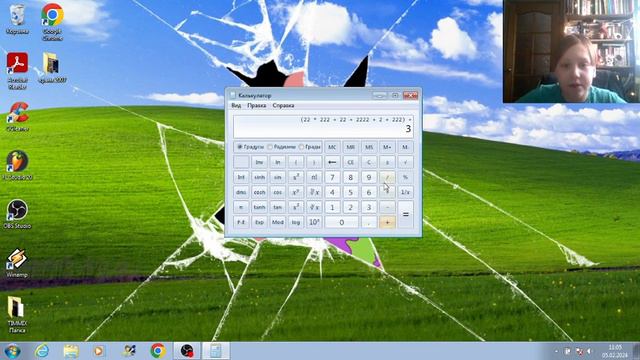Click the Show Desktop strip at the taskbar's end
The image size is (640, 360).
point(636,351)
